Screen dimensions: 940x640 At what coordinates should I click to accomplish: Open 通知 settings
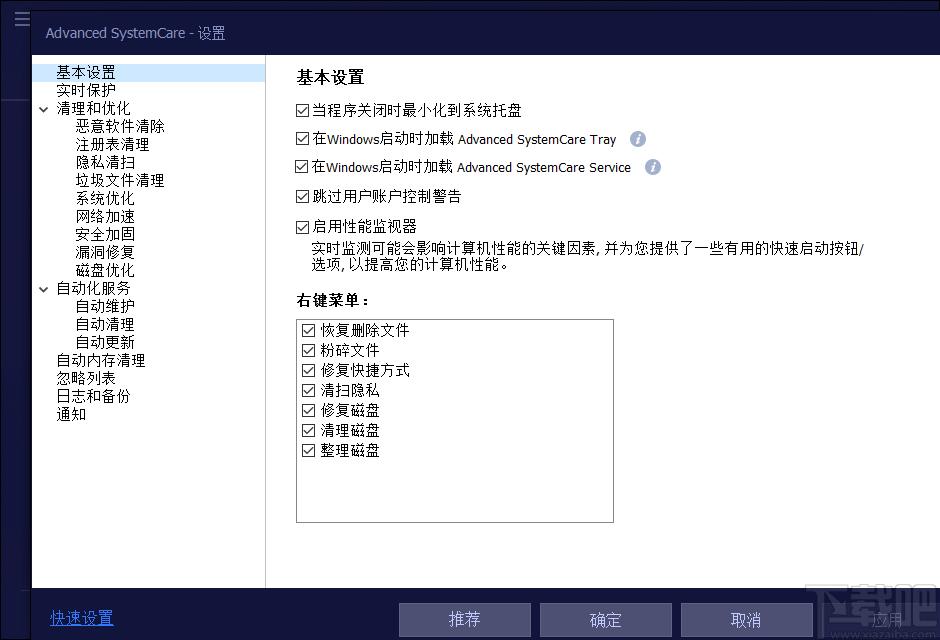(71, 414)
